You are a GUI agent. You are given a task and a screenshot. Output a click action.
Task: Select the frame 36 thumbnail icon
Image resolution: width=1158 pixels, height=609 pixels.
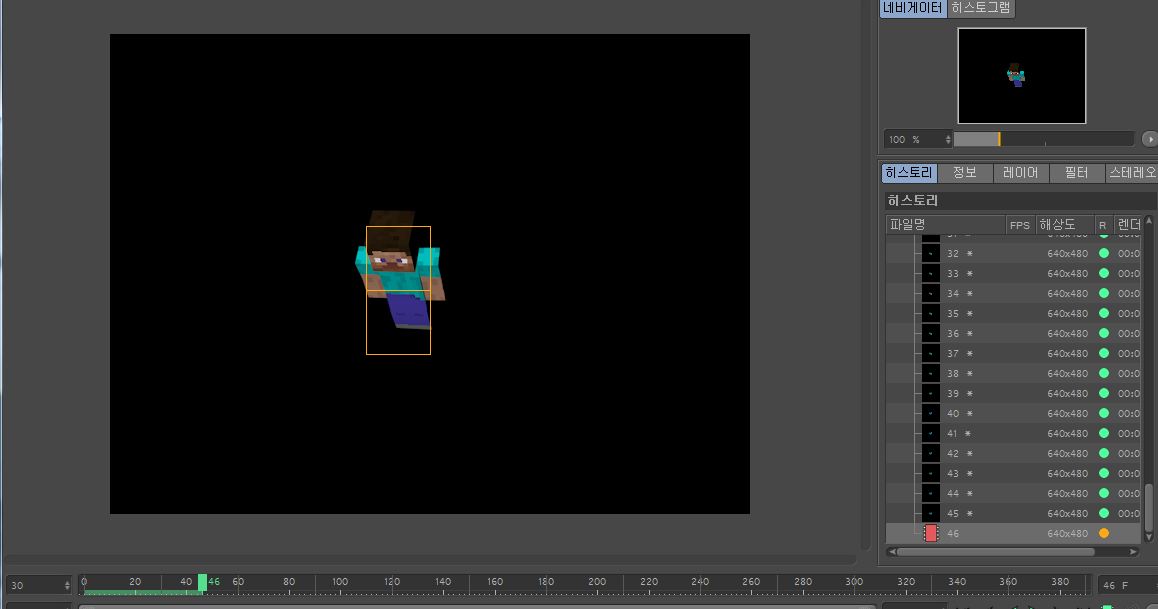click(x=931, y=333)
